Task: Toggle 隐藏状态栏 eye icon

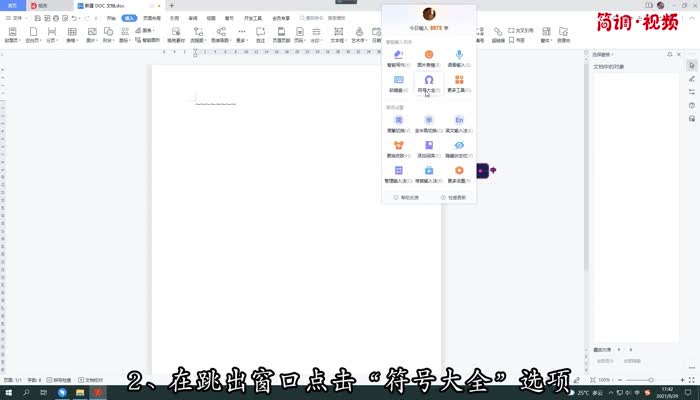Action: [x=459, y=147]
